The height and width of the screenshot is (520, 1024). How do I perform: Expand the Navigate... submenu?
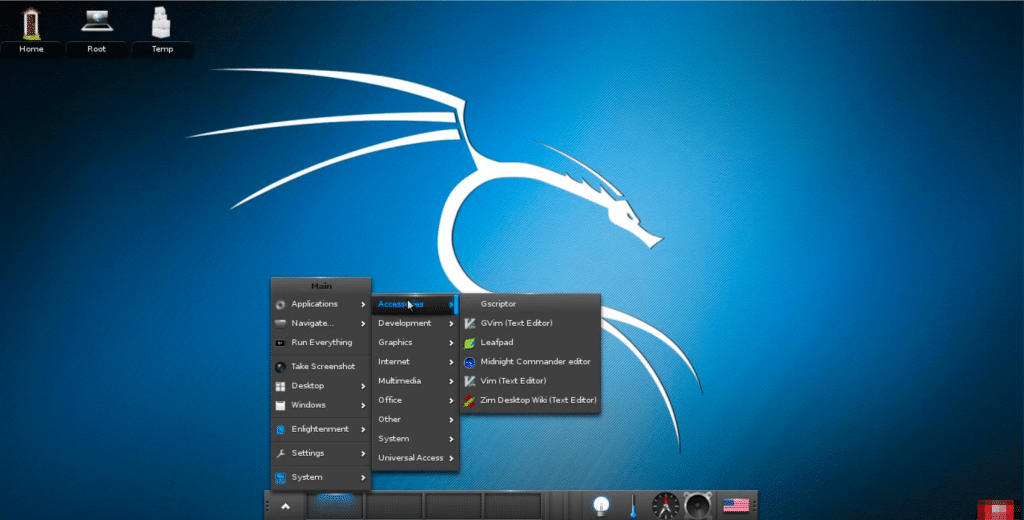pyautogui.click(x=321, y=323)
